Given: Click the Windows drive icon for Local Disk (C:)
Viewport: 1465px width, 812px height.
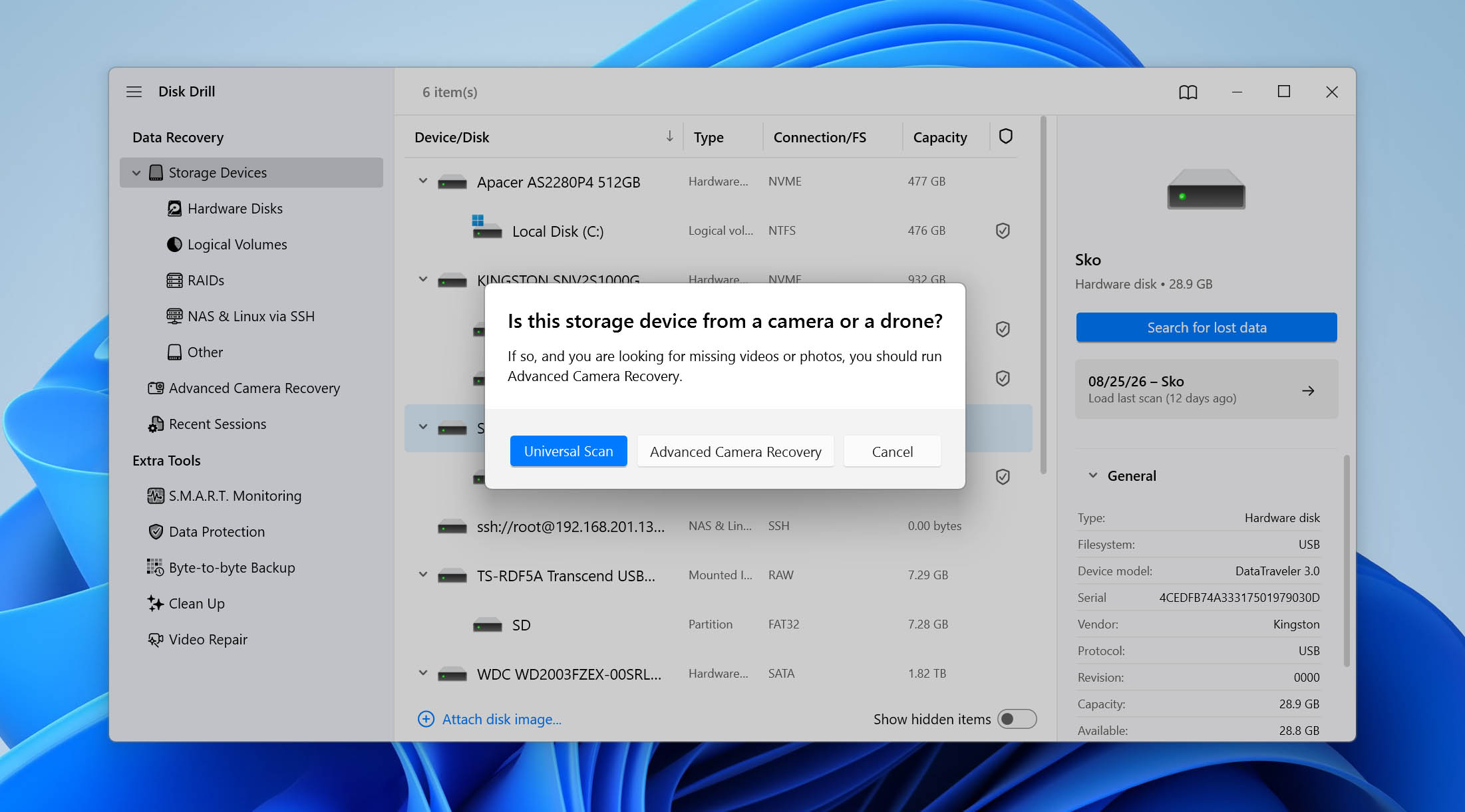Looking at the screenshot, I should (x=486, y=227).
